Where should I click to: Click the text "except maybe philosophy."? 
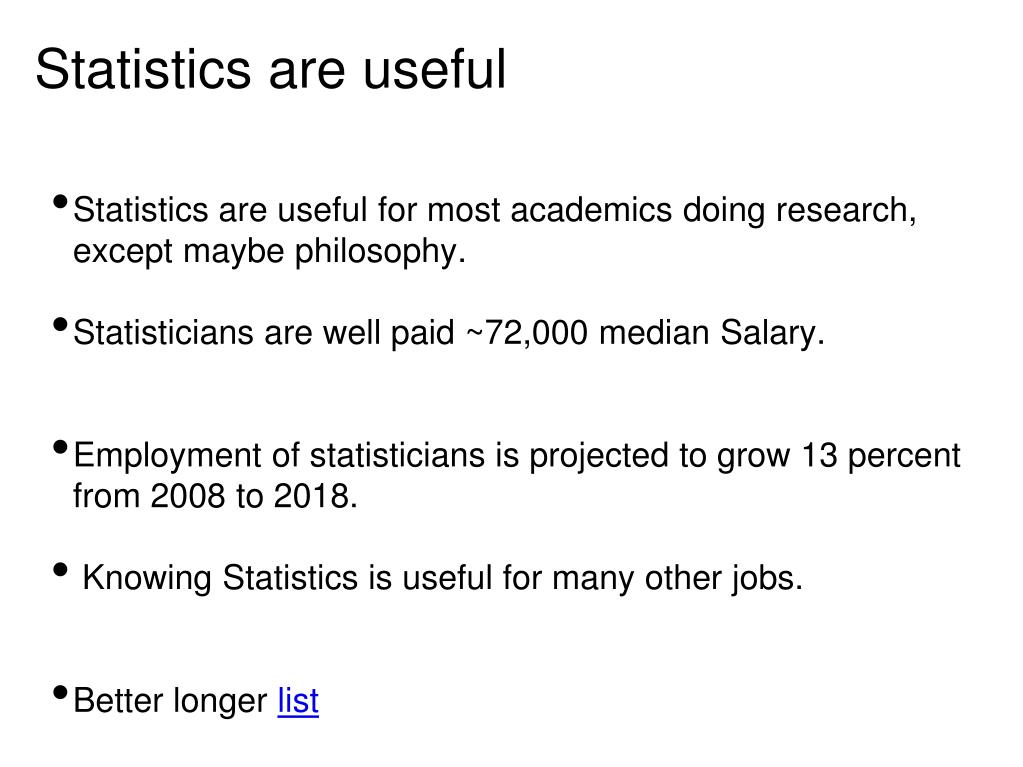point(269,252)
